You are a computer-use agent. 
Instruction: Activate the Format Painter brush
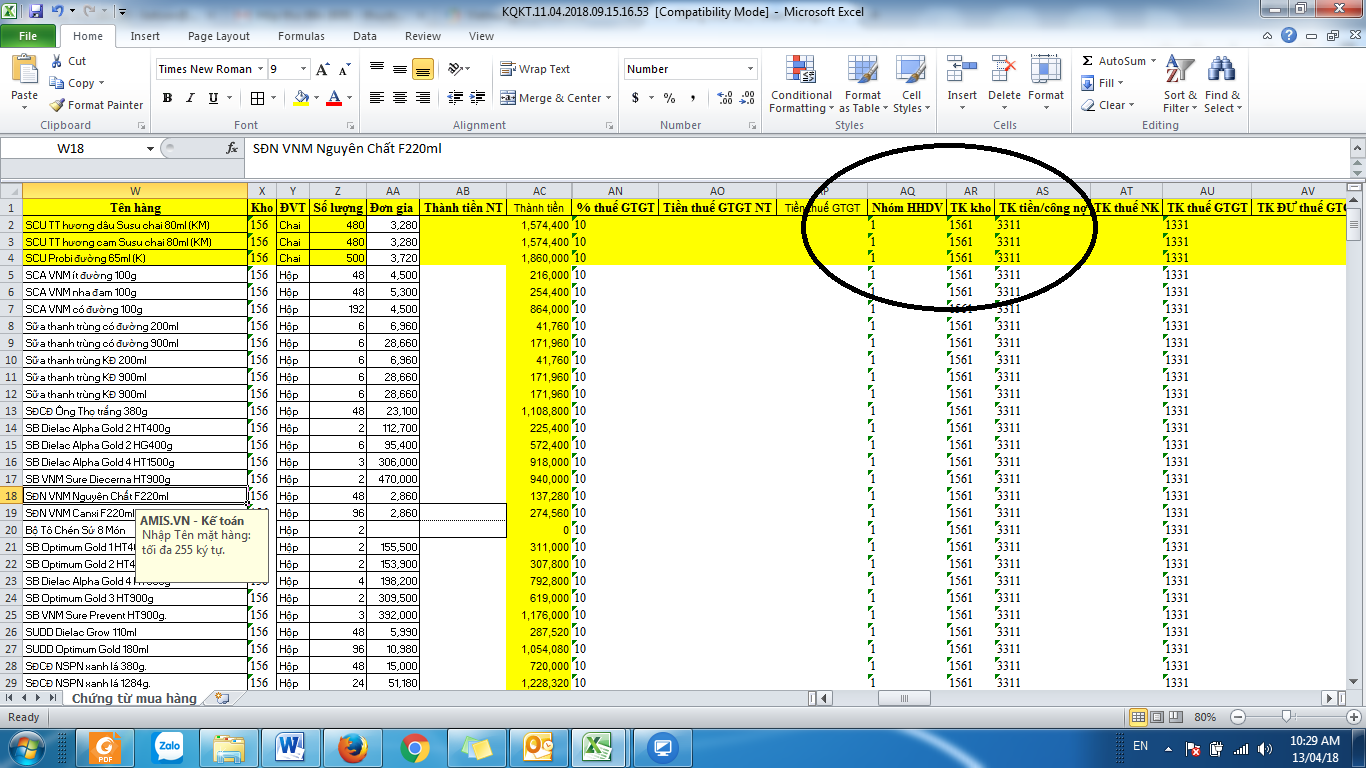[x=96, y=105]
